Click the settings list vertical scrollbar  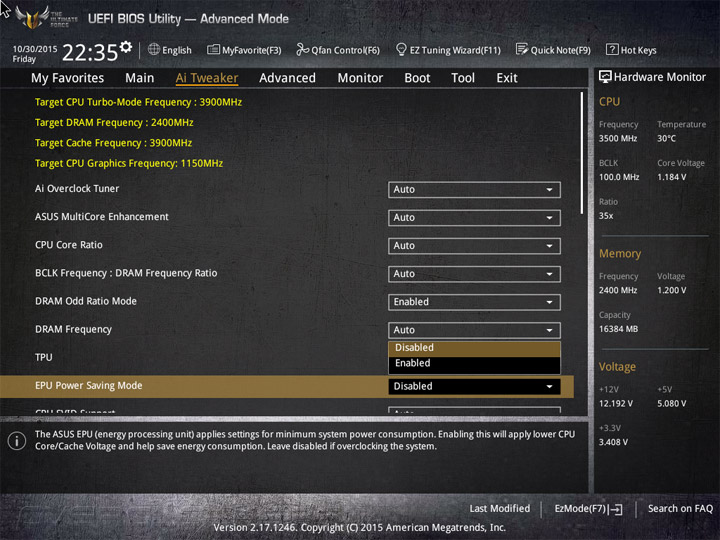582,153
